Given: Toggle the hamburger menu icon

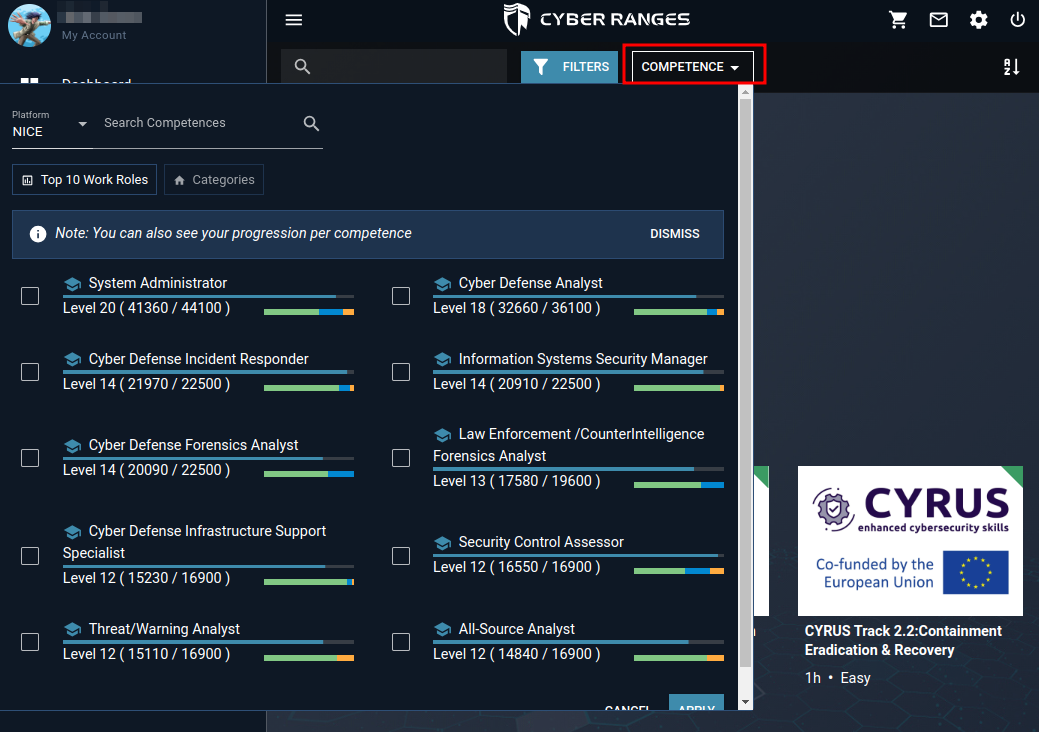Looking at the screenshot, I should [293, 20].
